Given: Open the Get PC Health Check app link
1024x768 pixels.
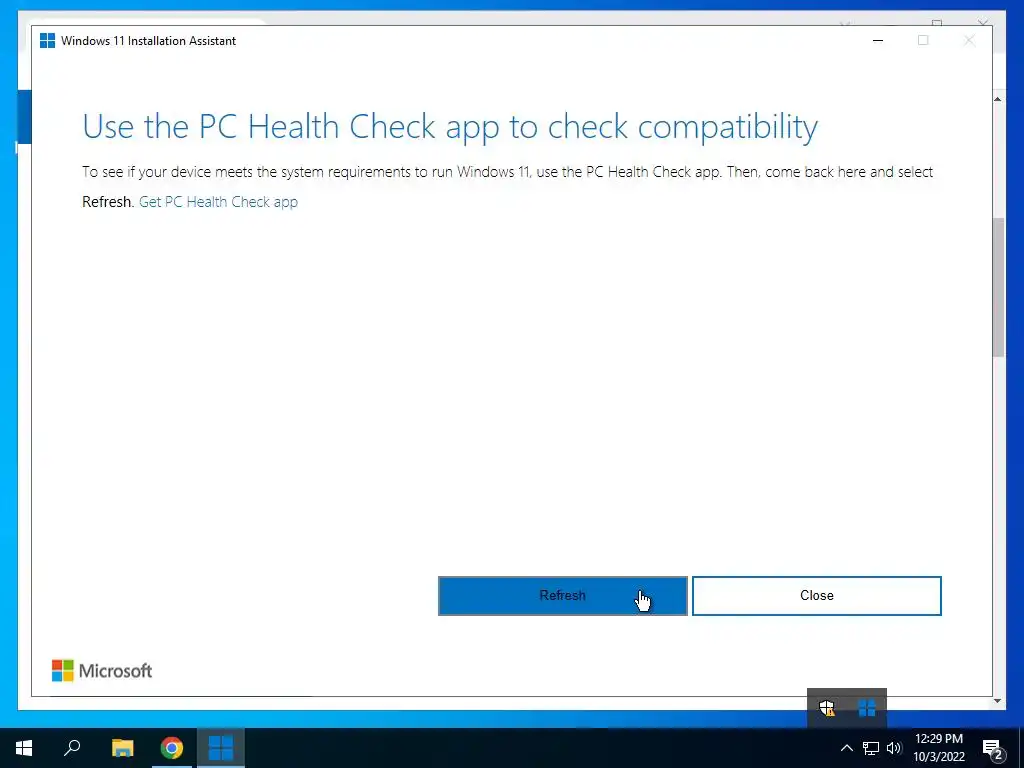Looking at the screenshot, I should click(218, 202).
